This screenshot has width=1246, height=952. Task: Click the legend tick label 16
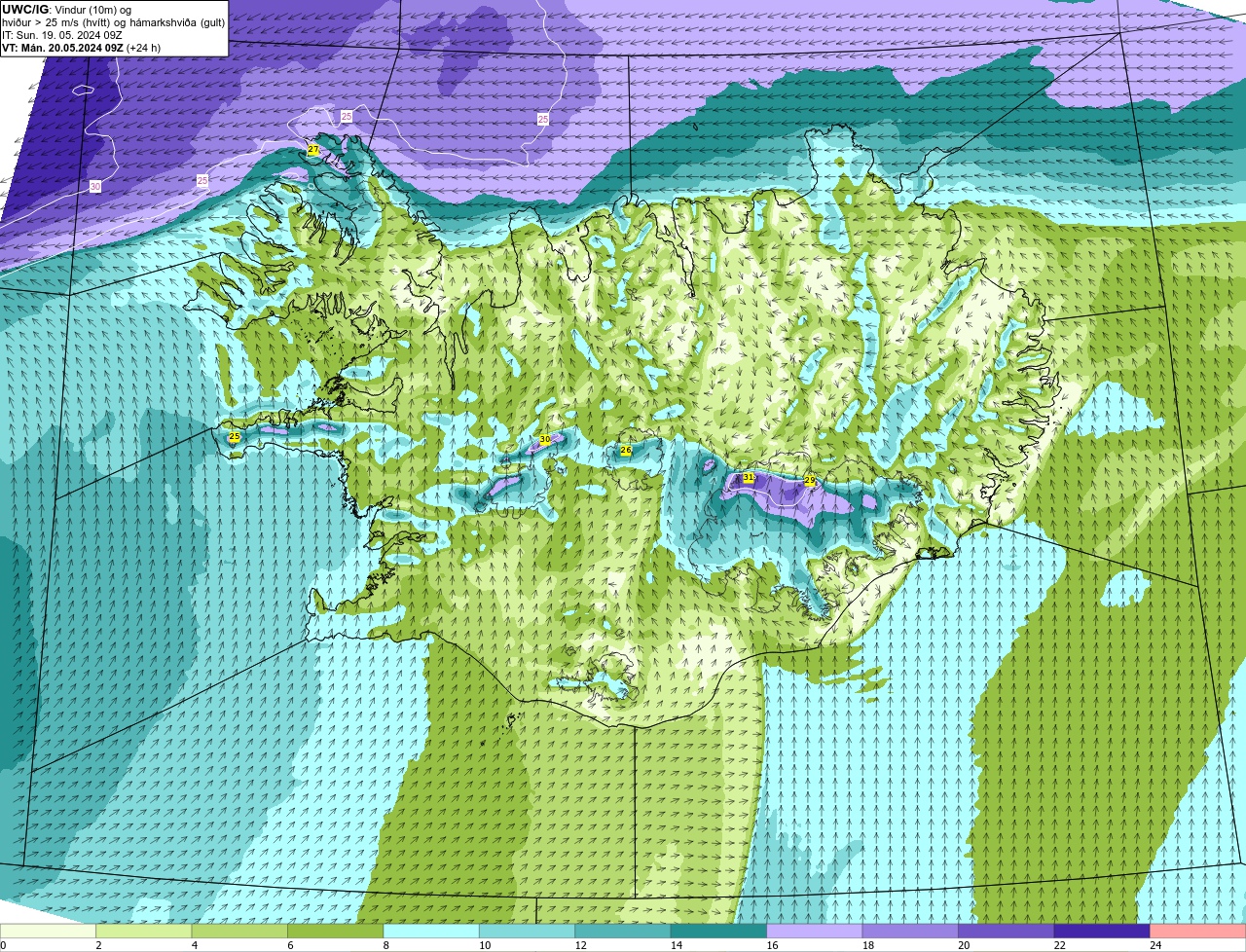click(x=772, y=945)
